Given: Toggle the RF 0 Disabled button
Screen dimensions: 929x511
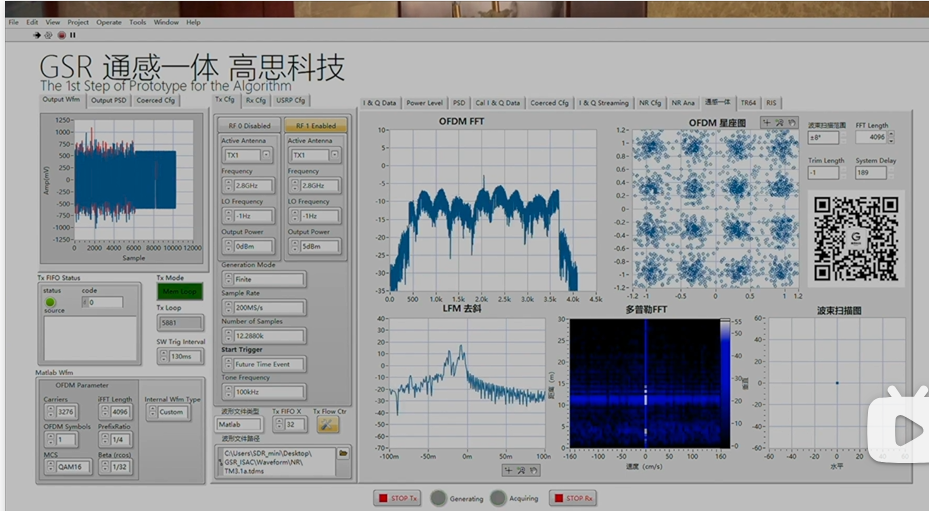Looking at the screenshot, I should [249, 126].
